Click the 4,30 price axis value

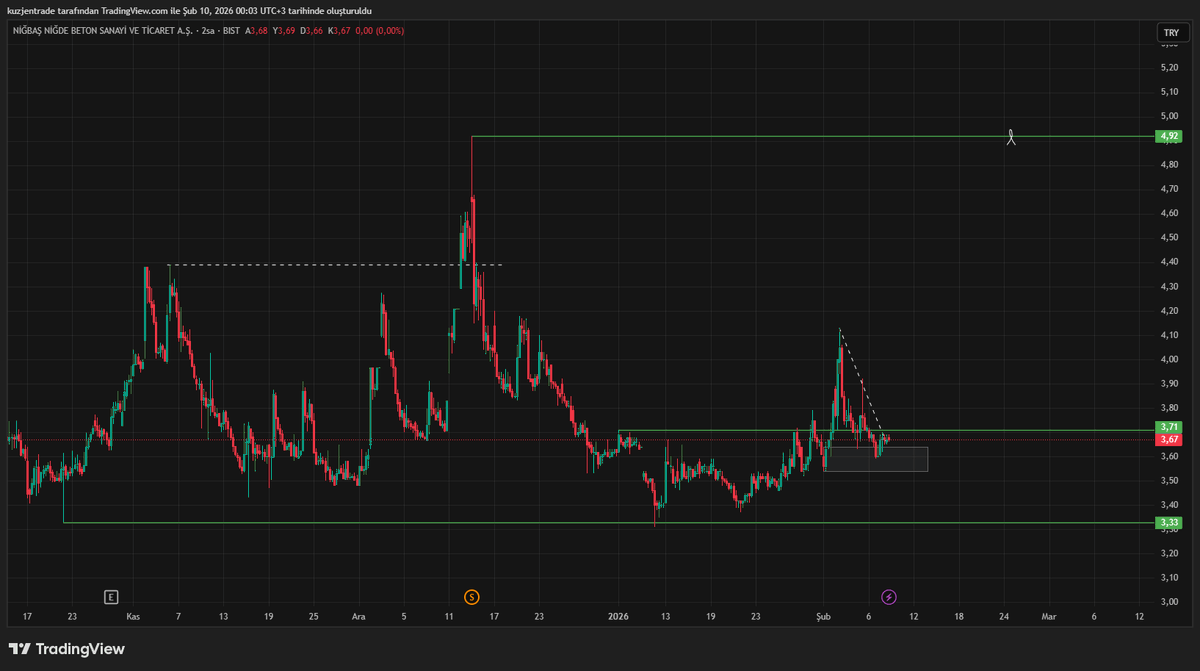tap(1170, 286)
